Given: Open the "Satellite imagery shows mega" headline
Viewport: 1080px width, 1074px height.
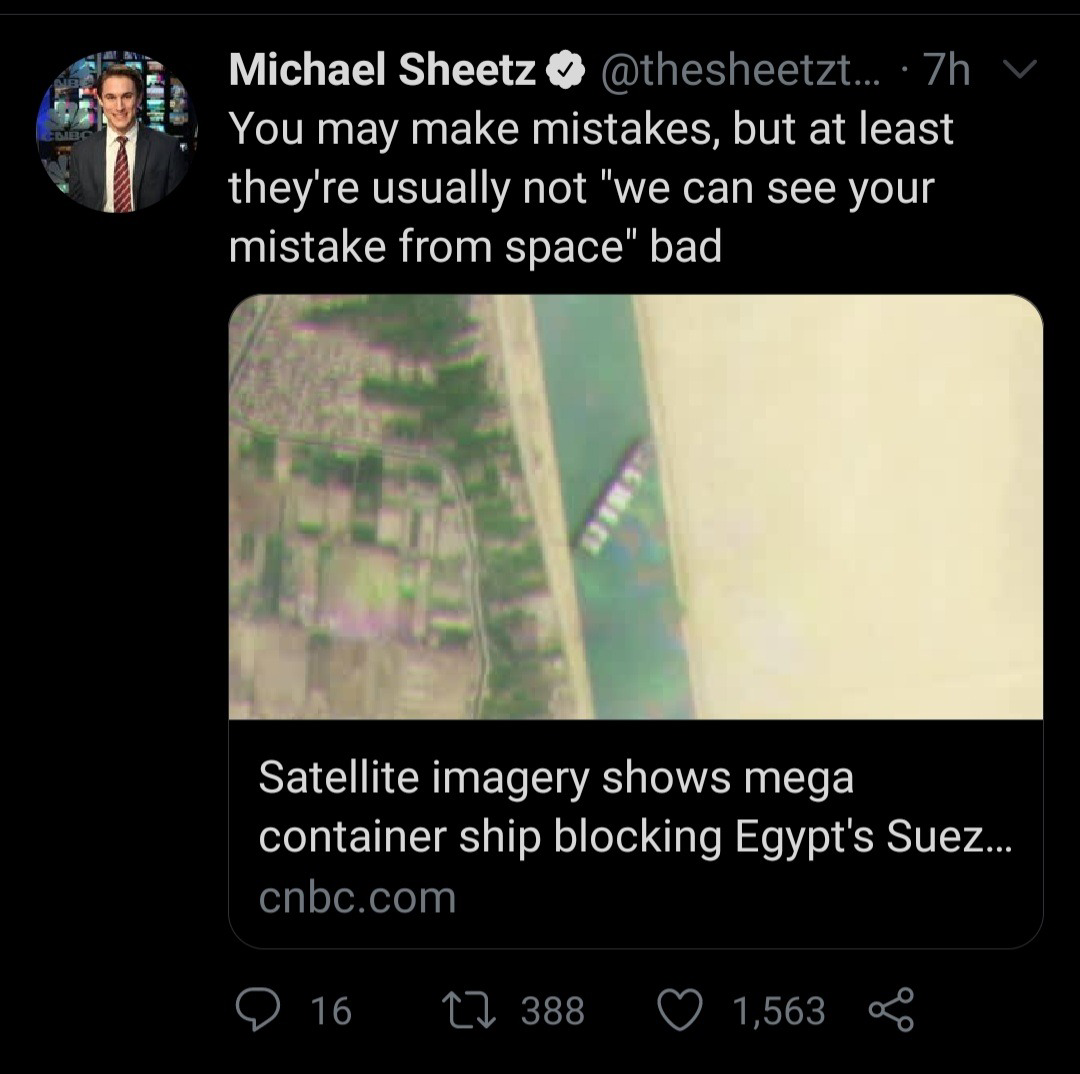Looking at the screenshot, I should (556, 777).
